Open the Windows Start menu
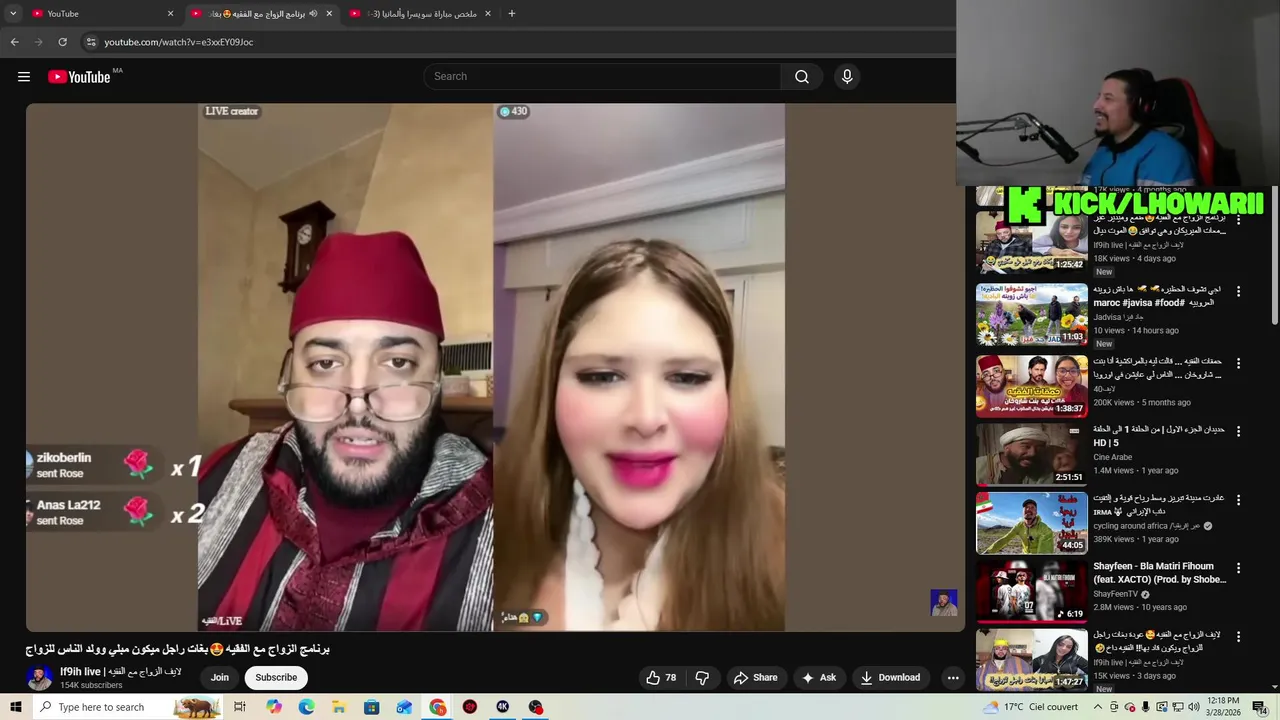1280x720 pixels. pos(15,707)
